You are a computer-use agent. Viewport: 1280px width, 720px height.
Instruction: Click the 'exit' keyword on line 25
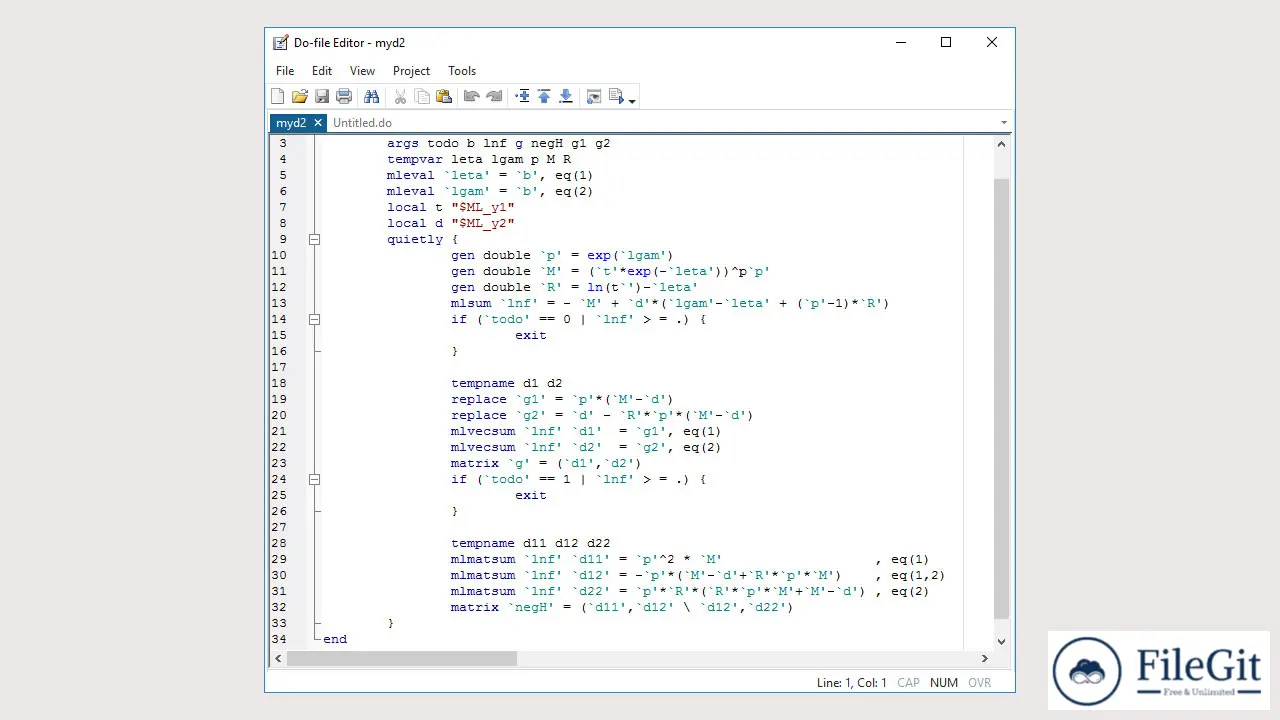tap(531, 495)
